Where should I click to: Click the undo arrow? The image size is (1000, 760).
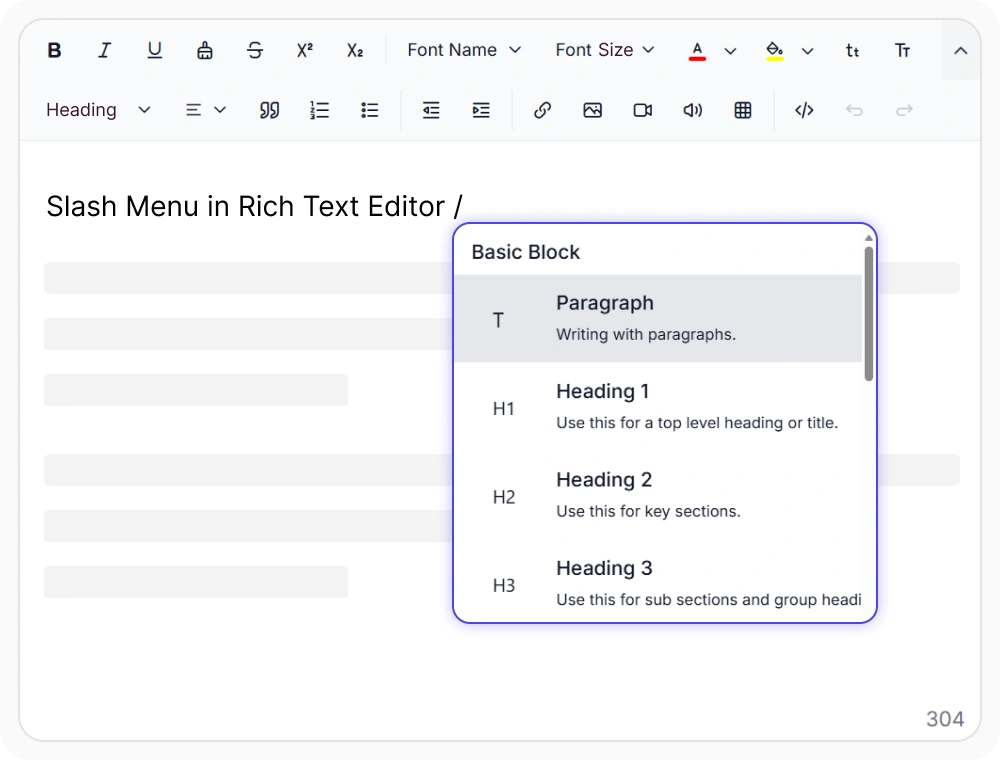(855, 110)
